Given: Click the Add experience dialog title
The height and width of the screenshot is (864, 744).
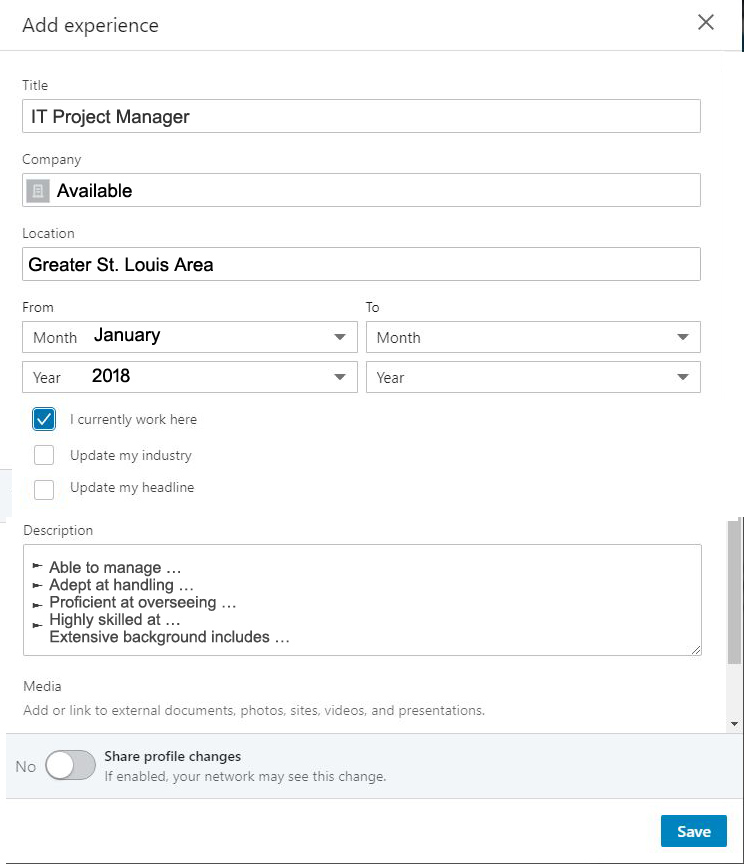Looking at the screenshot, I should pos(90,25).
